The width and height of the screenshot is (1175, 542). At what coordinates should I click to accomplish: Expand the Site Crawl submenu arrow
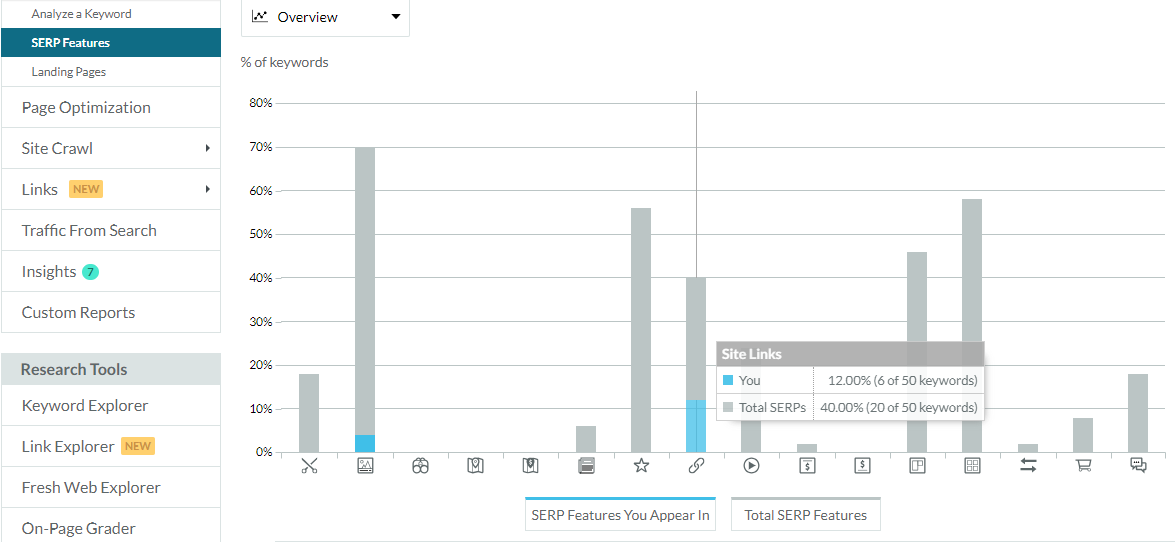[x=207, y=149]
